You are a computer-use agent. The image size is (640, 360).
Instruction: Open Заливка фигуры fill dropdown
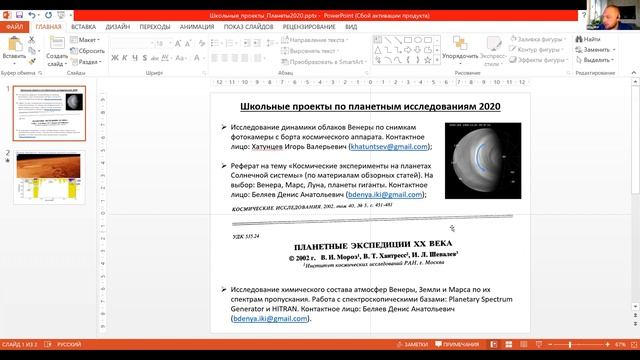point(539,39)
